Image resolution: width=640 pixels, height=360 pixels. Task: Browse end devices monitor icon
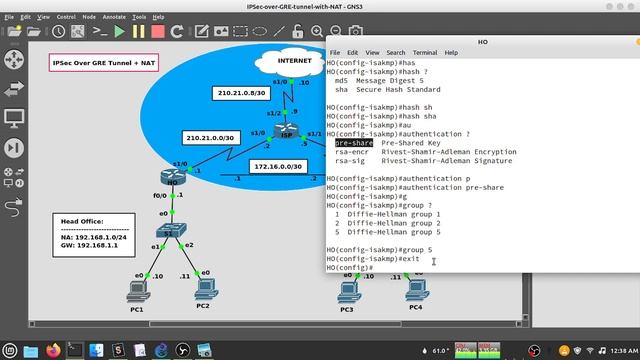(14, 118)
